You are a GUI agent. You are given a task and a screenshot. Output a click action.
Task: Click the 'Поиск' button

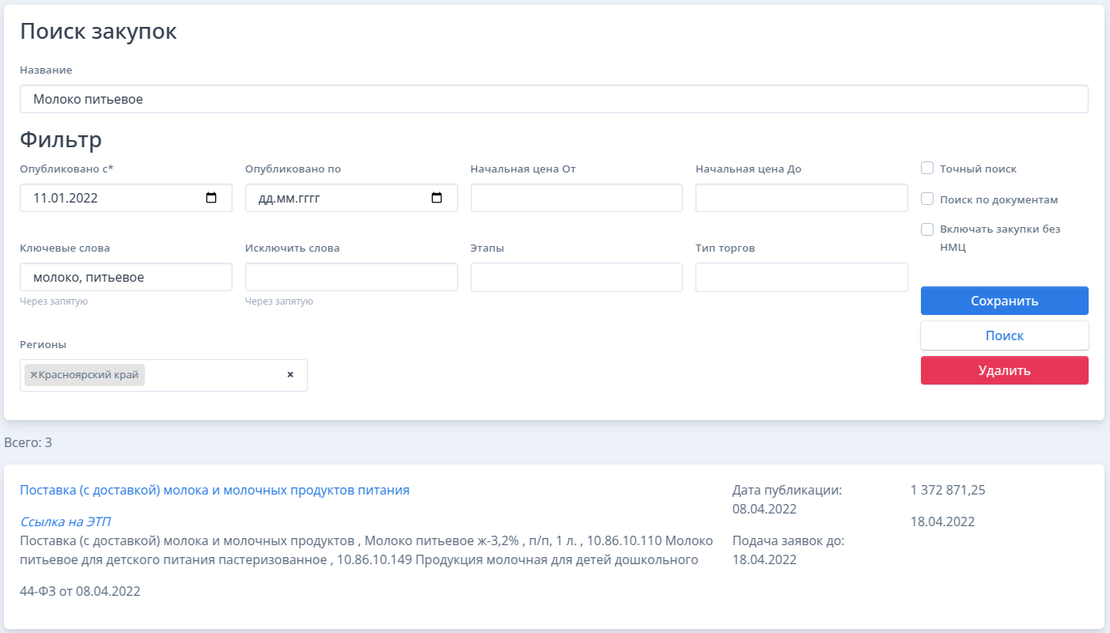(1004, 336)
